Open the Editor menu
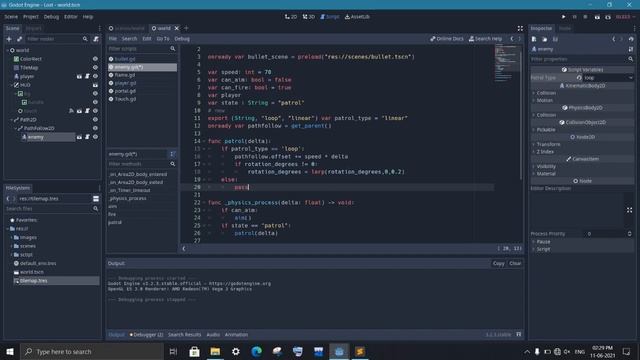 [71, 17]
